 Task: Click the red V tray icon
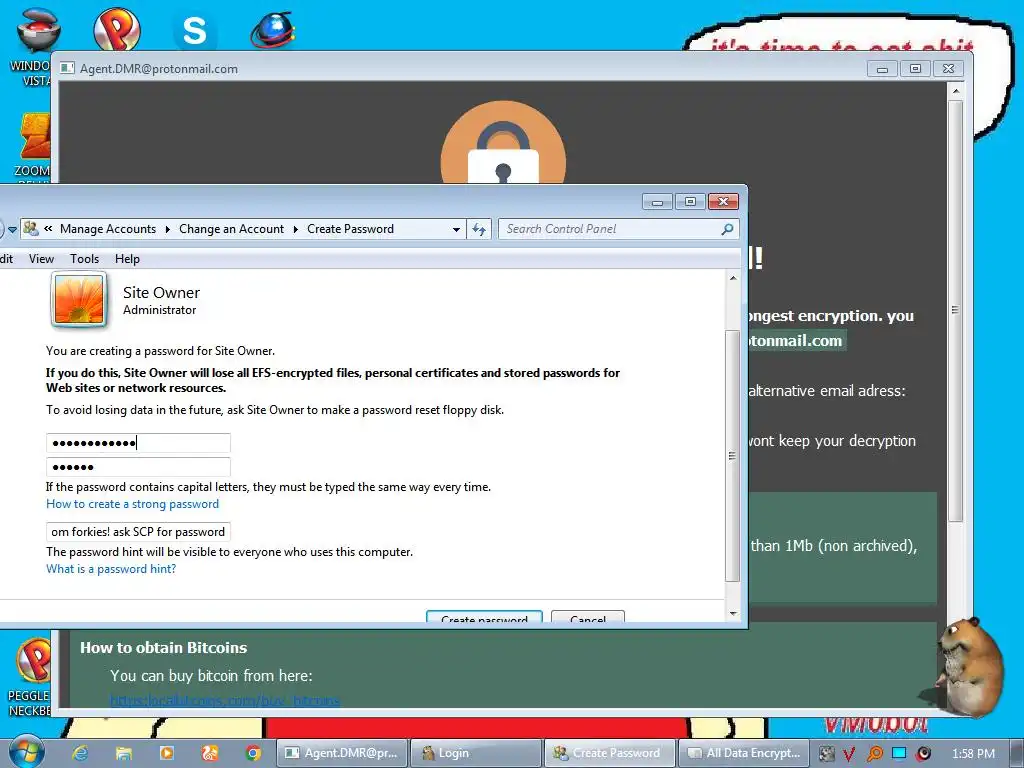849,754
